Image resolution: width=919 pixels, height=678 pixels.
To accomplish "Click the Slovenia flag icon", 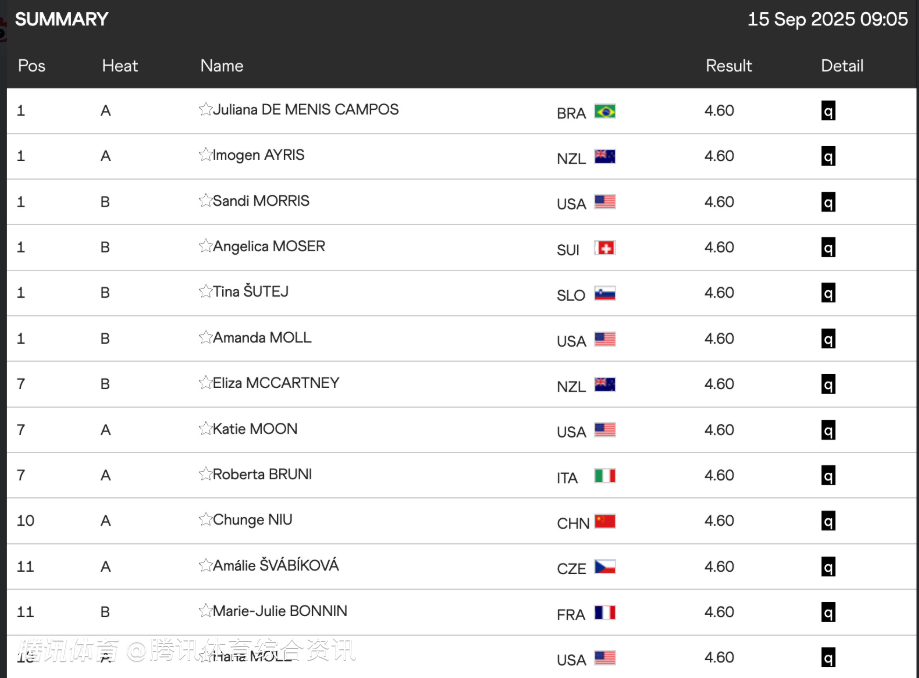I will (605, 294).
